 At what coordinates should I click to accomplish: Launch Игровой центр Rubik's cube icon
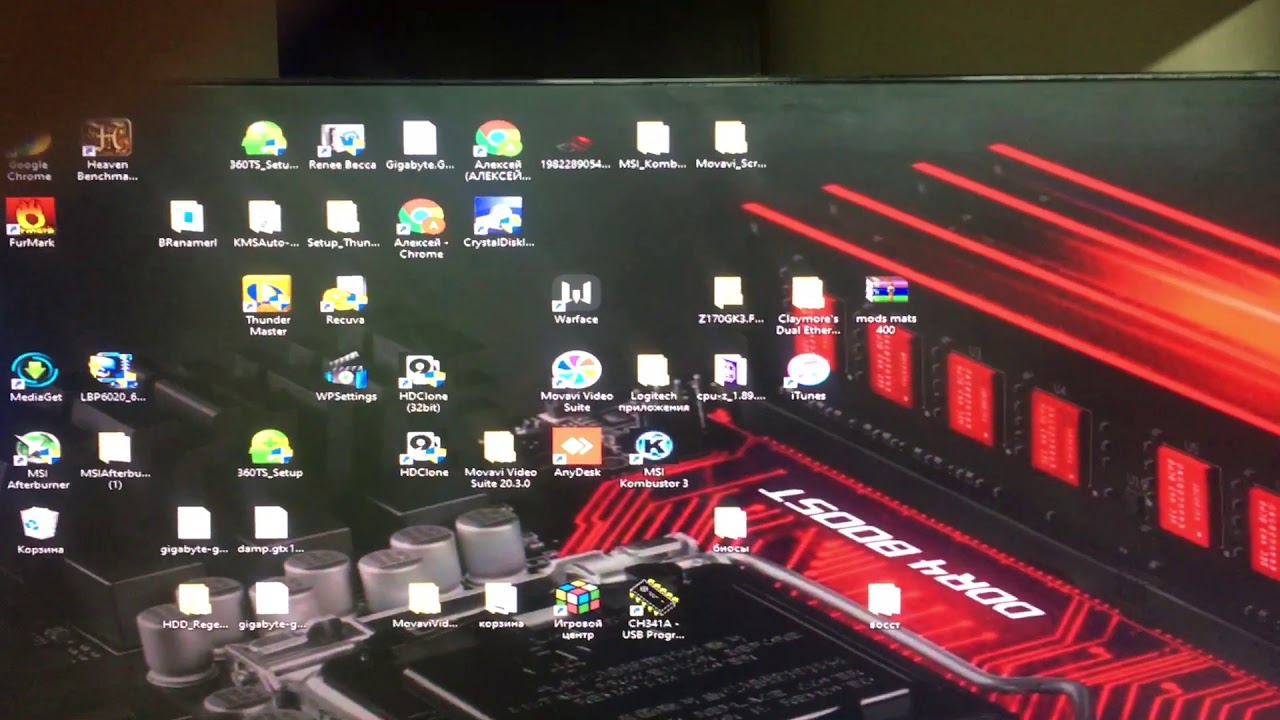(x=578, y=610)
